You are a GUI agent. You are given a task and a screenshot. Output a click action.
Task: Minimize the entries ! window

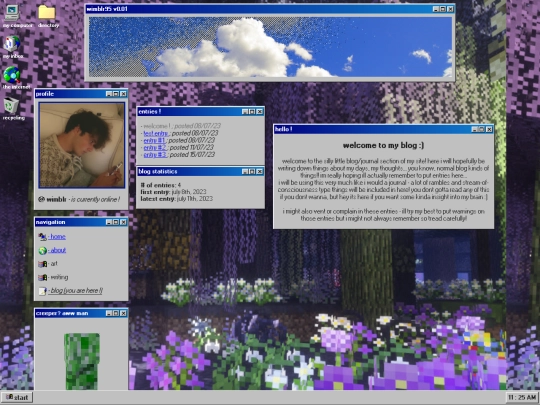tap(245, 112)
